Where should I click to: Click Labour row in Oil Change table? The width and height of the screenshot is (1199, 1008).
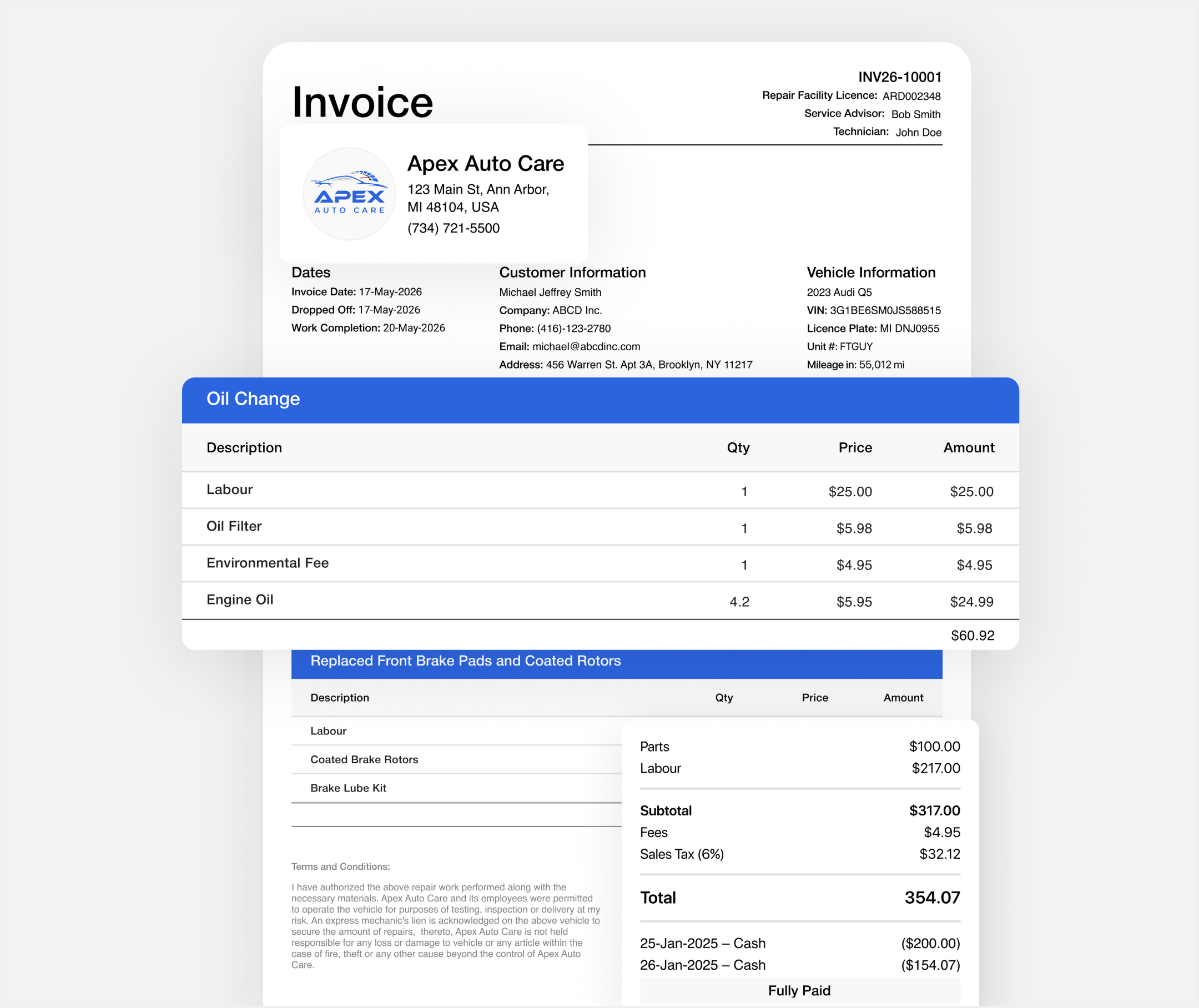[x=600, y=490]
